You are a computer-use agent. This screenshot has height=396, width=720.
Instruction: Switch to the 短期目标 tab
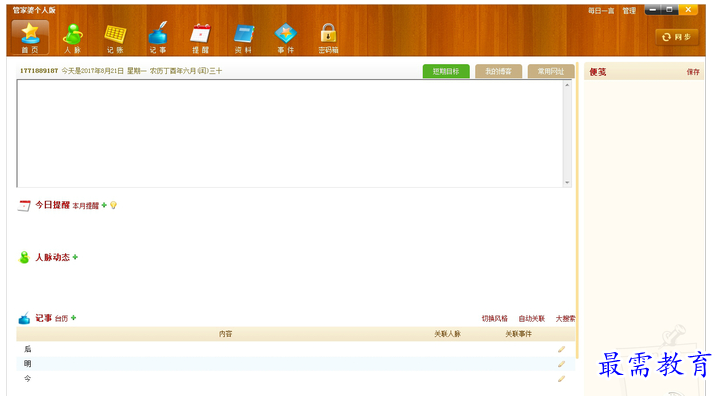tap(446, 71)
